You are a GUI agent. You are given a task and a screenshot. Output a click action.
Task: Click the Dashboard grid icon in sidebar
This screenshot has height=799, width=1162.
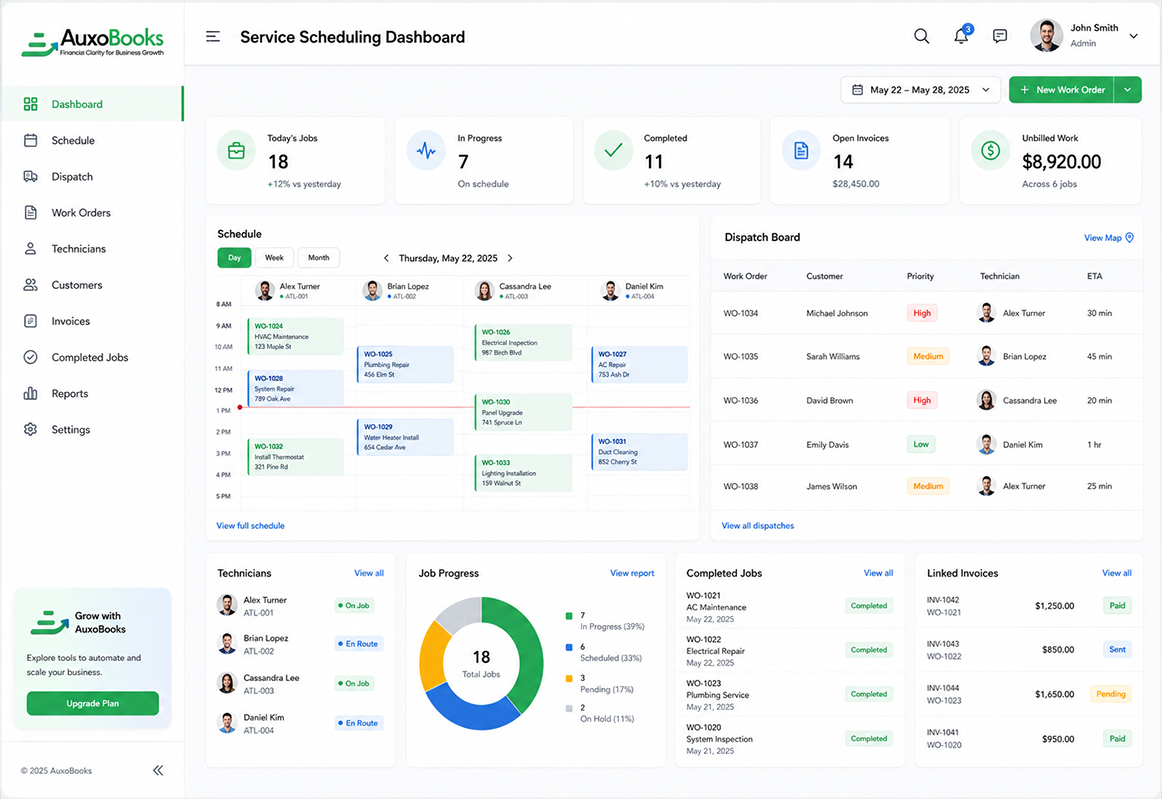pyautogui.click(x=30, y=104)
